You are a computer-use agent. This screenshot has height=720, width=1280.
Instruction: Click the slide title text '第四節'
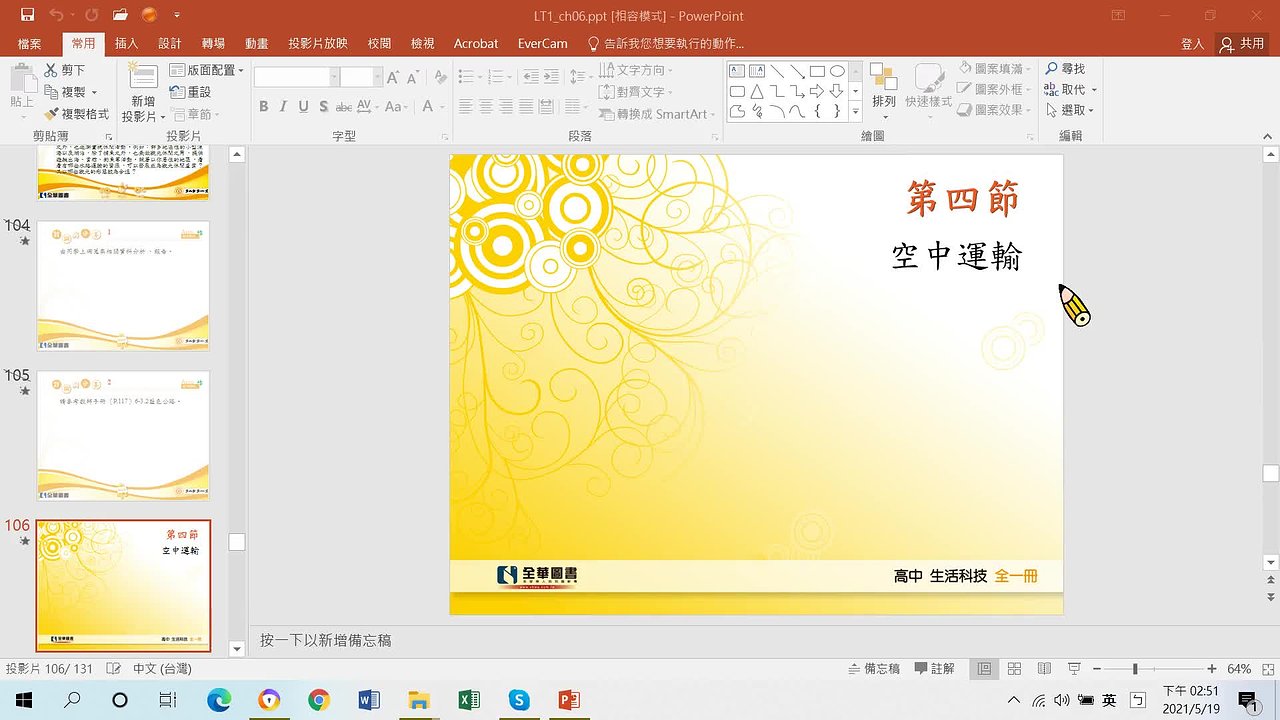point(963,198)
